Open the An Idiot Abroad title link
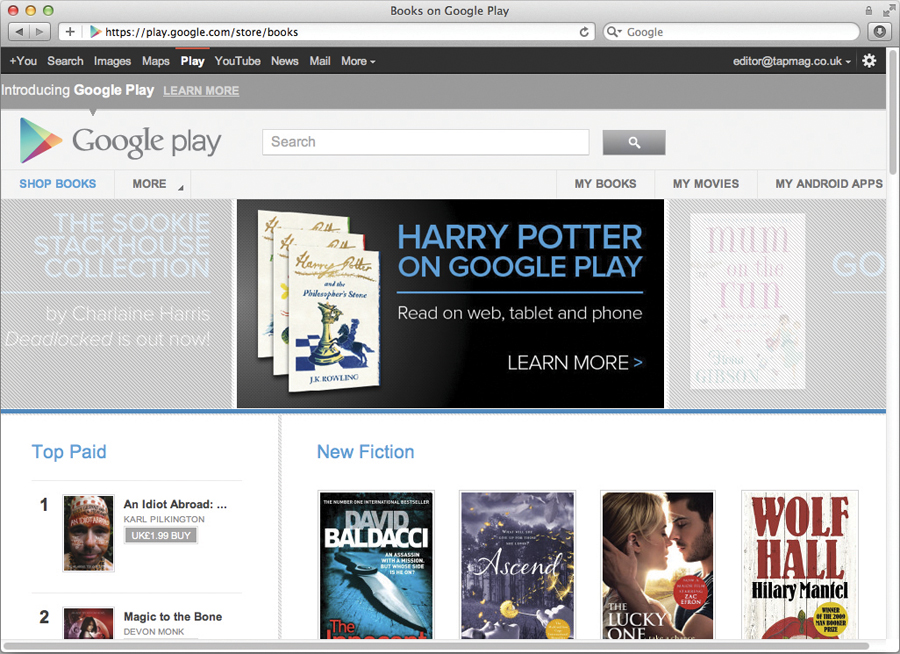 point(176,504)
